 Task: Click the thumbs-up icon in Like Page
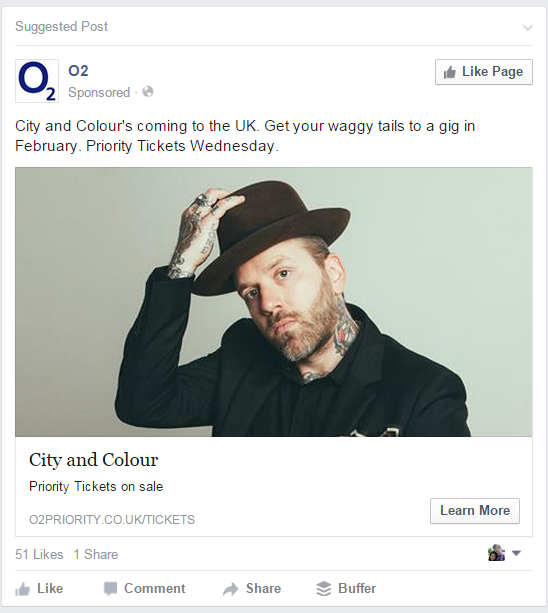tap(450, 72)
